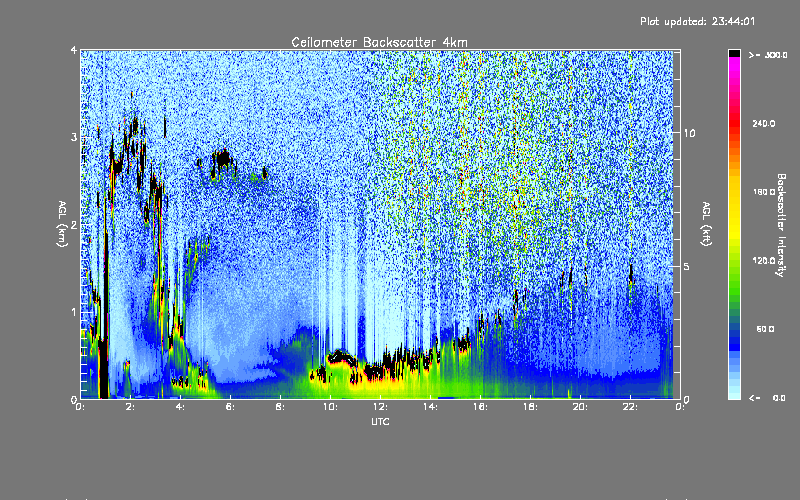Viewport: 800px width, 500px height.
Task: Click the '60.0' colorbar label
Action: tap(765, 329)
